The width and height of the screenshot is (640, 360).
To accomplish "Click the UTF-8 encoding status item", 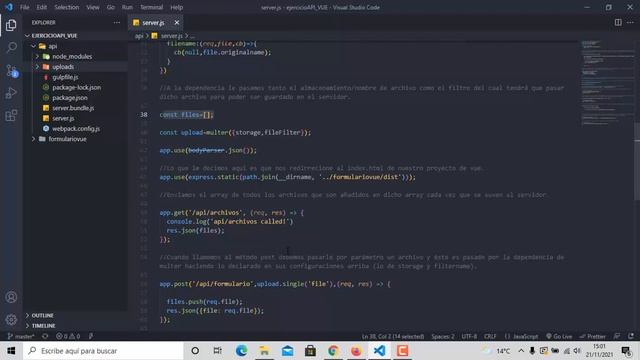I will [x=469, y=336].
